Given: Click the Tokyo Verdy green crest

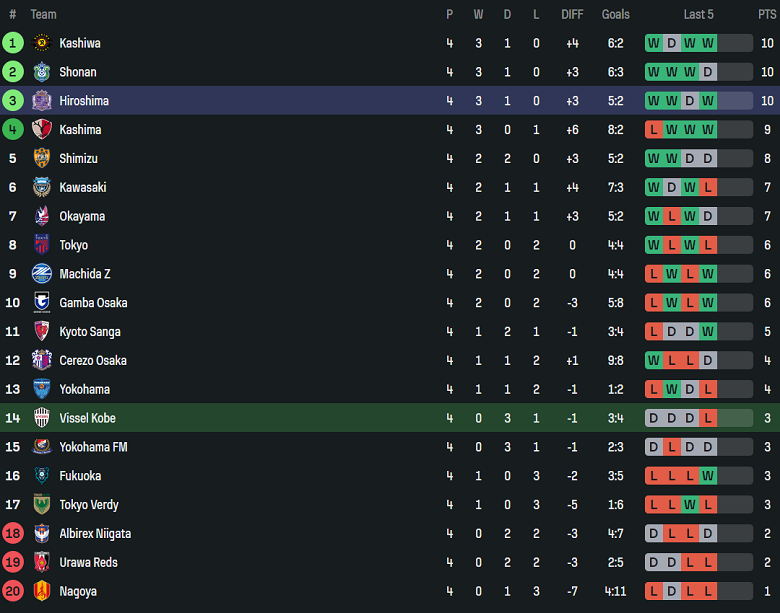Looking at the screenshot, I should (42, 505).
